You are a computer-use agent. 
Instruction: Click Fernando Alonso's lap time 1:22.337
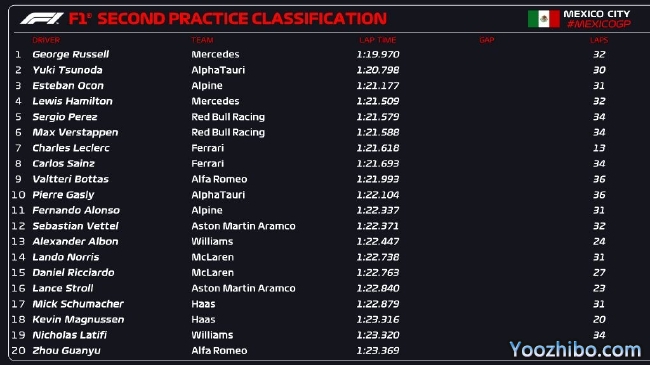click(378, 210)
